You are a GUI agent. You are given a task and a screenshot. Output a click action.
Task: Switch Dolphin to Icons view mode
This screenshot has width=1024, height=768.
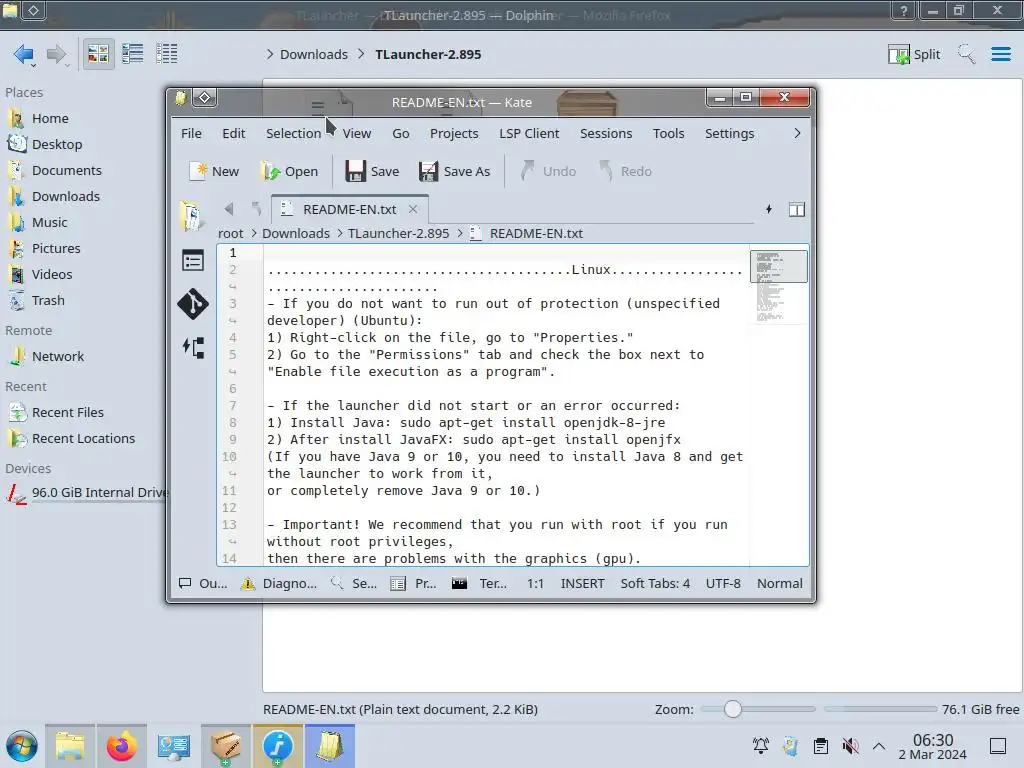tap(98, 54)
